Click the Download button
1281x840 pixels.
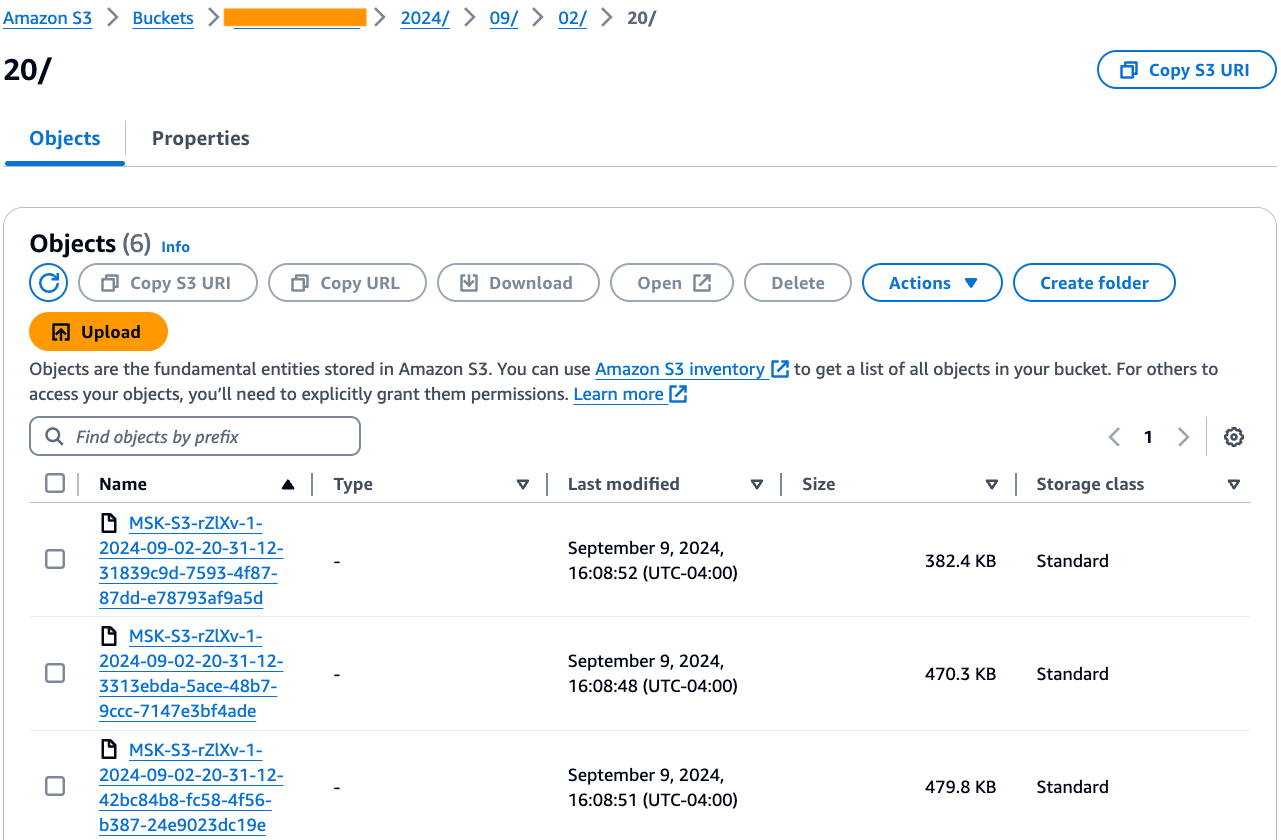coord(518,283)
